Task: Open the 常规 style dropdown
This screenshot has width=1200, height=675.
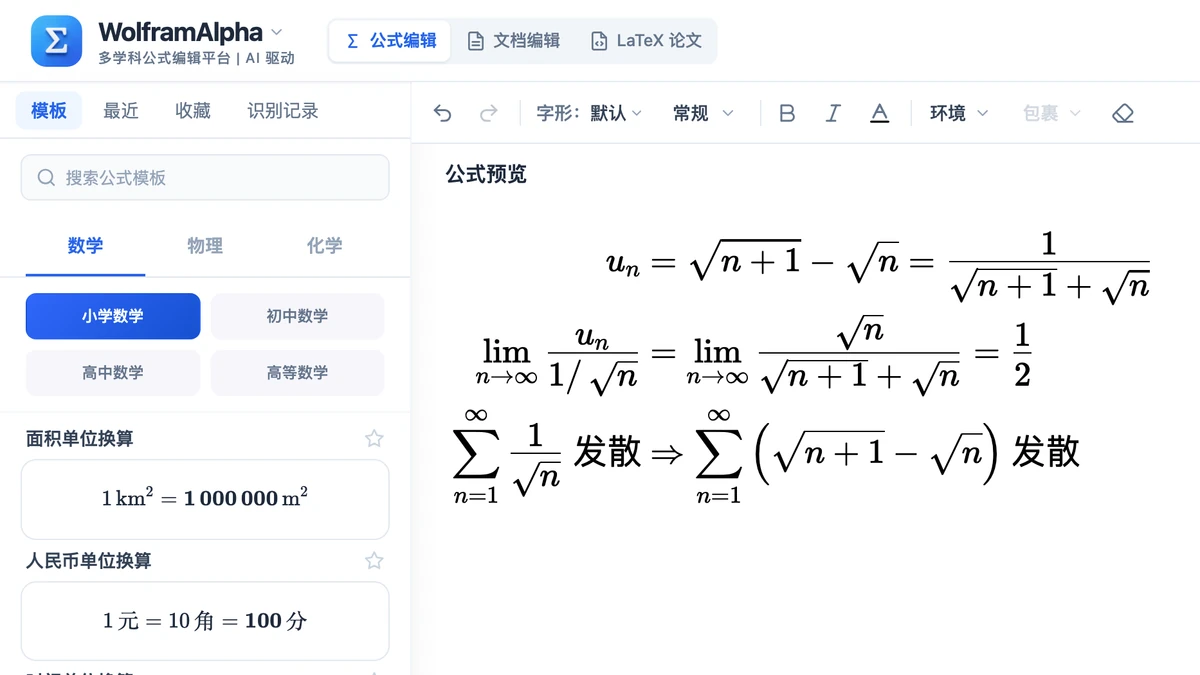Action: tap(703, 113)
